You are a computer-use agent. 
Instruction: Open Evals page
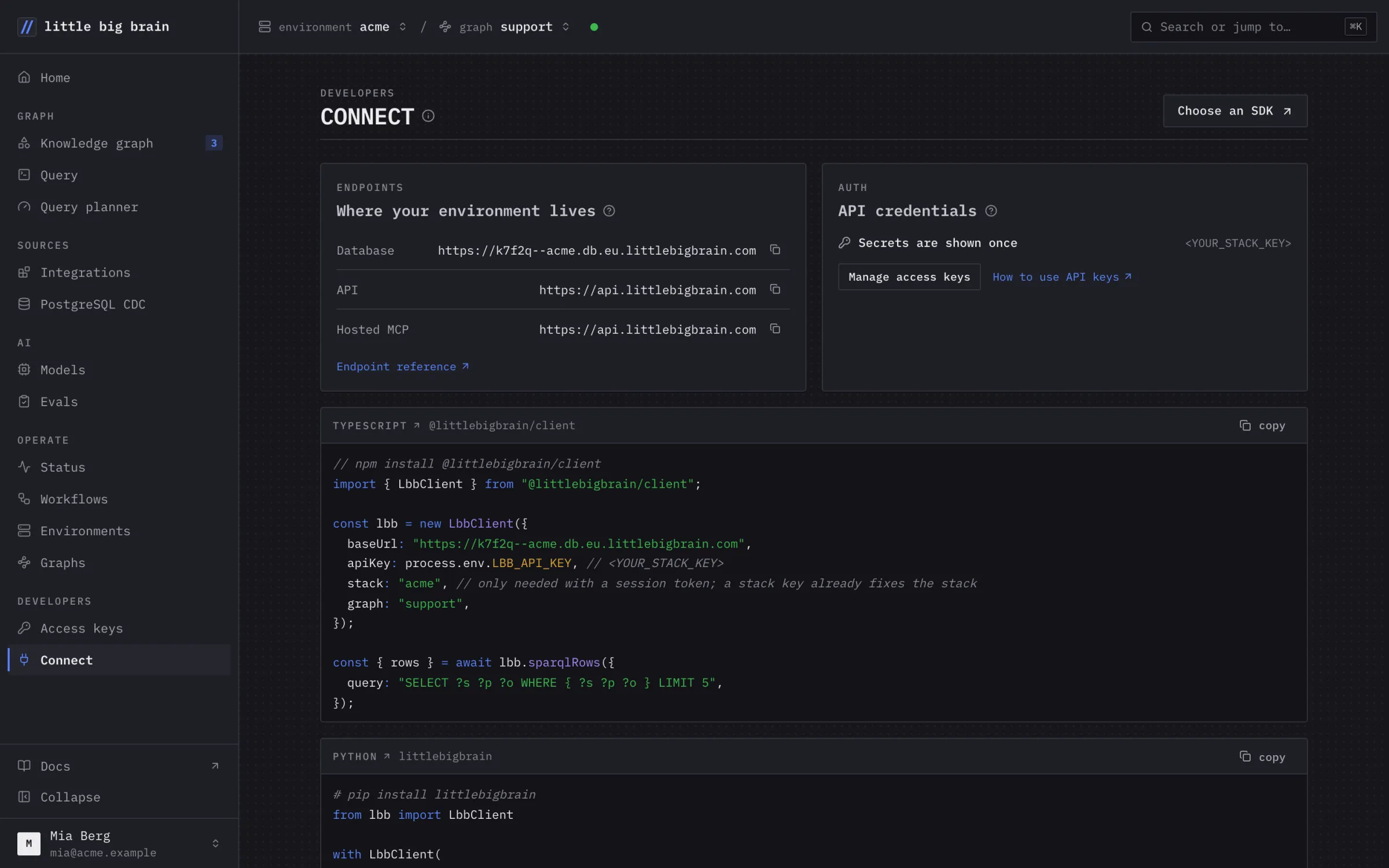[x=119, y=401]
